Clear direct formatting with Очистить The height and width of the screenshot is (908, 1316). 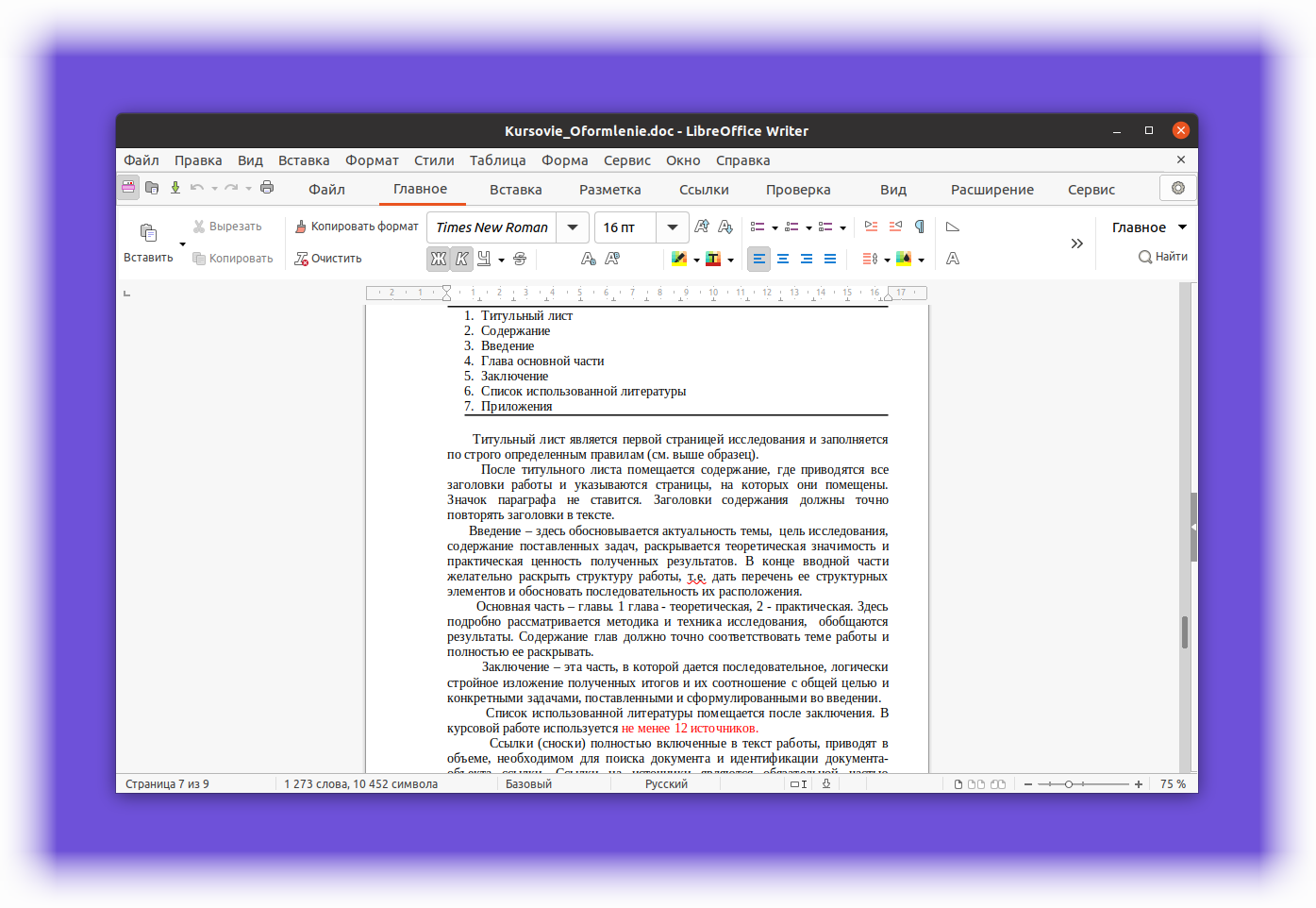(328, 259)
